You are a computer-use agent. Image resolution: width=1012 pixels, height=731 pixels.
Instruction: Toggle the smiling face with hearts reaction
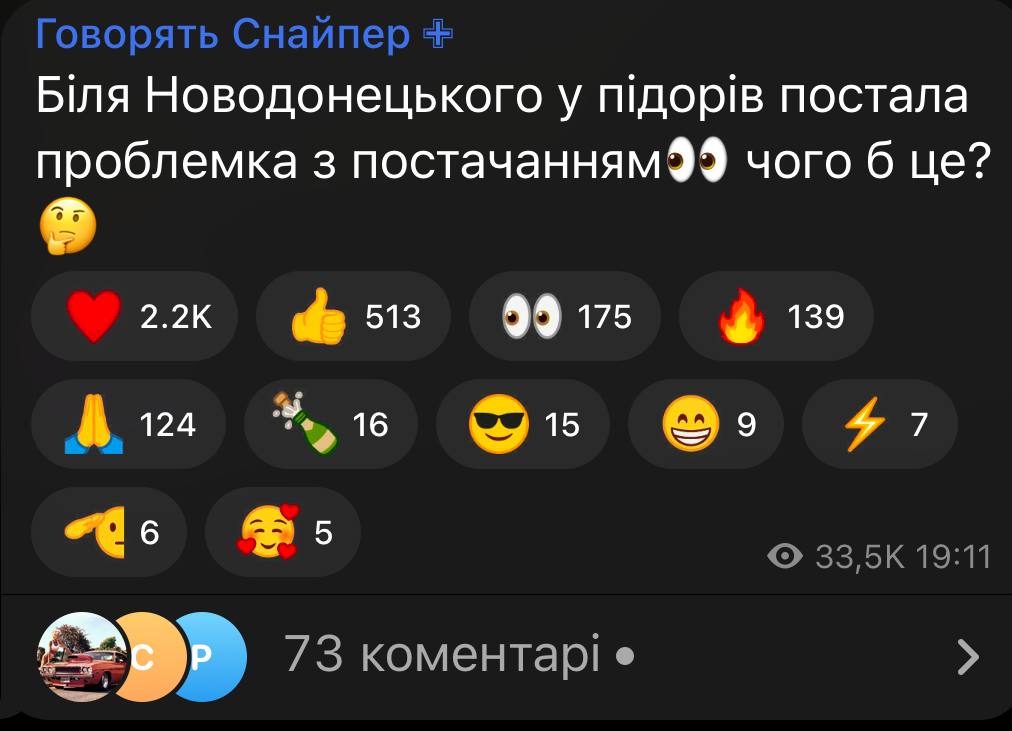tap(283, 532)
